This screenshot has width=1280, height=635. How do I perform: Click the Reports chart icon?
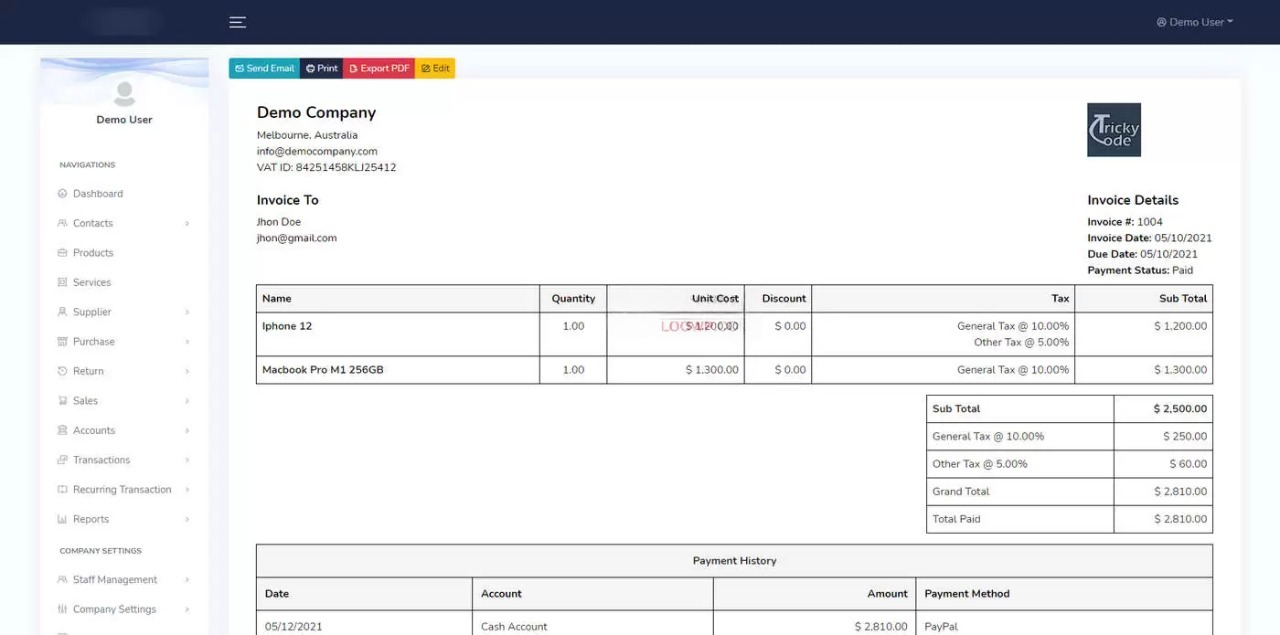[x=63, y=519]
